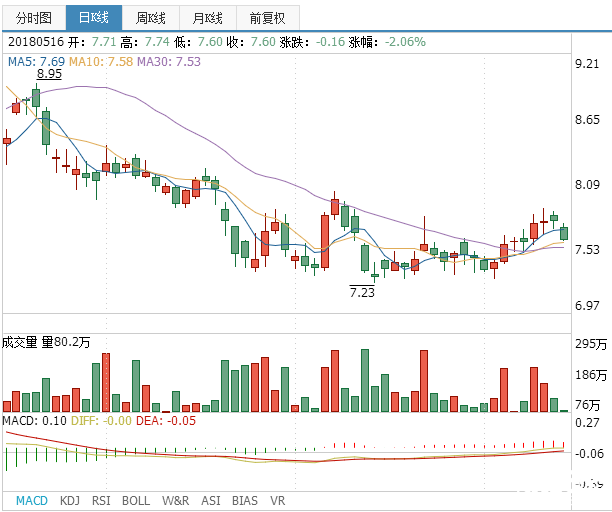The width and height of the screenshot is (612, 512).
Task: Click the MACD: 0.10 value label
Action: [x=35, y=421]
